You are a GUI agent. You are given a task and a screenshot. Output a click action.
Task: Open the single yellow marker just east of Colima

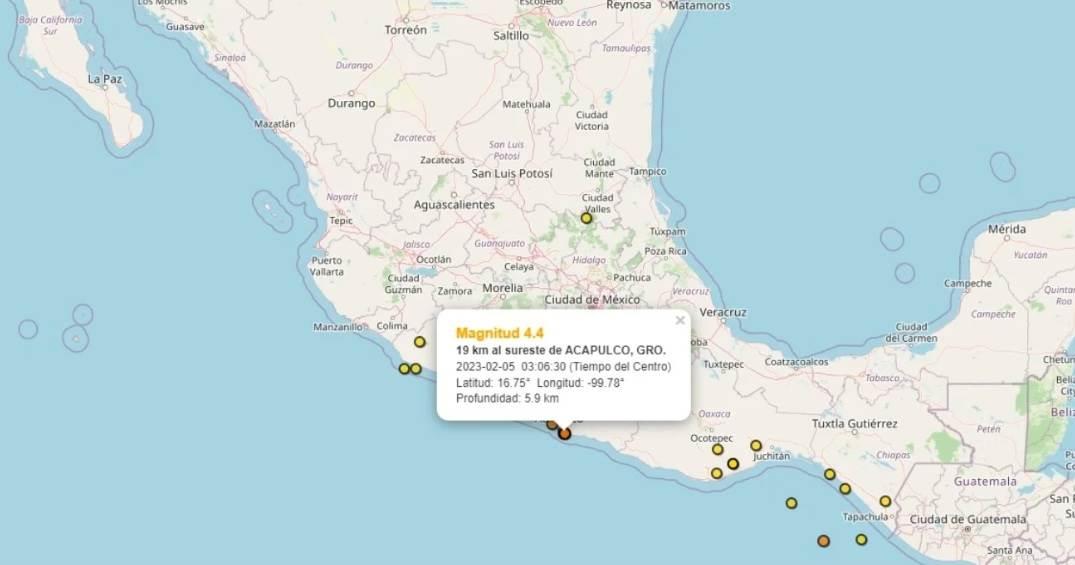pyautogui.click(x=420, y=342)
